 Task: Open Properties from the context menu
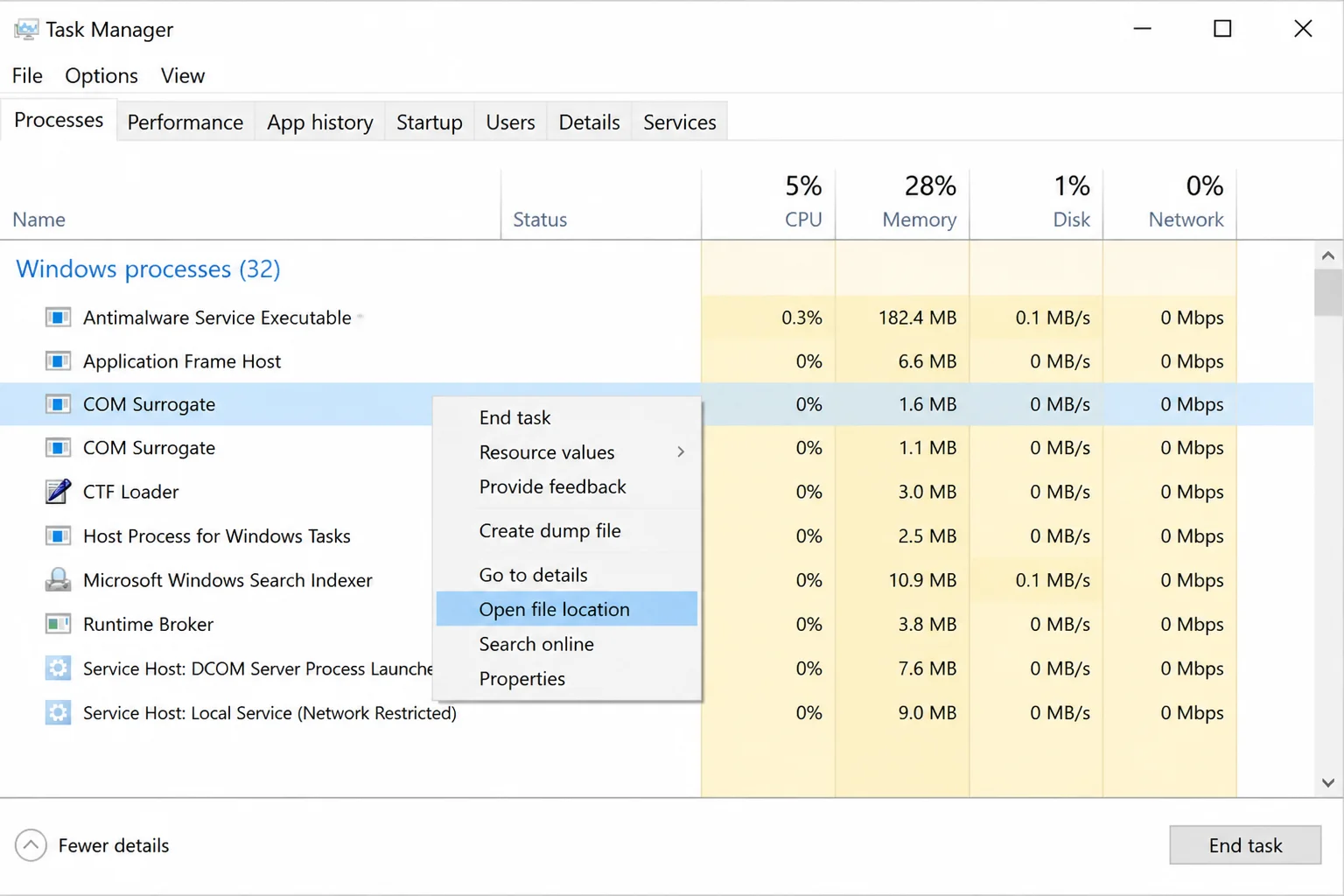567,679
